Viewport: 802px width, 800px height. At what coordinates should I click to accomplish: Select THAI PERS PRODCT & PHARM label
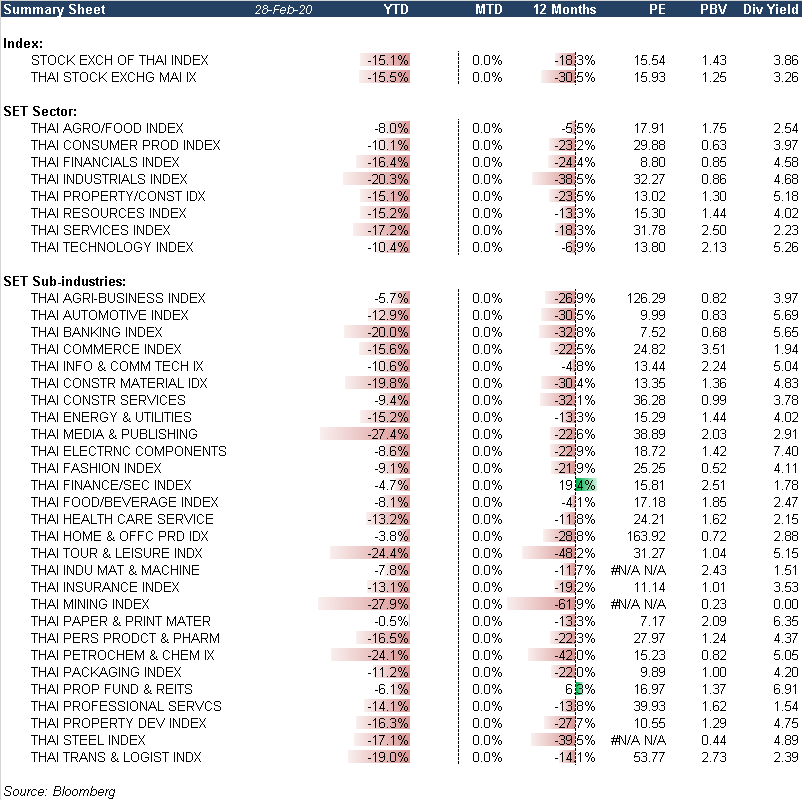tap(125, 638)
